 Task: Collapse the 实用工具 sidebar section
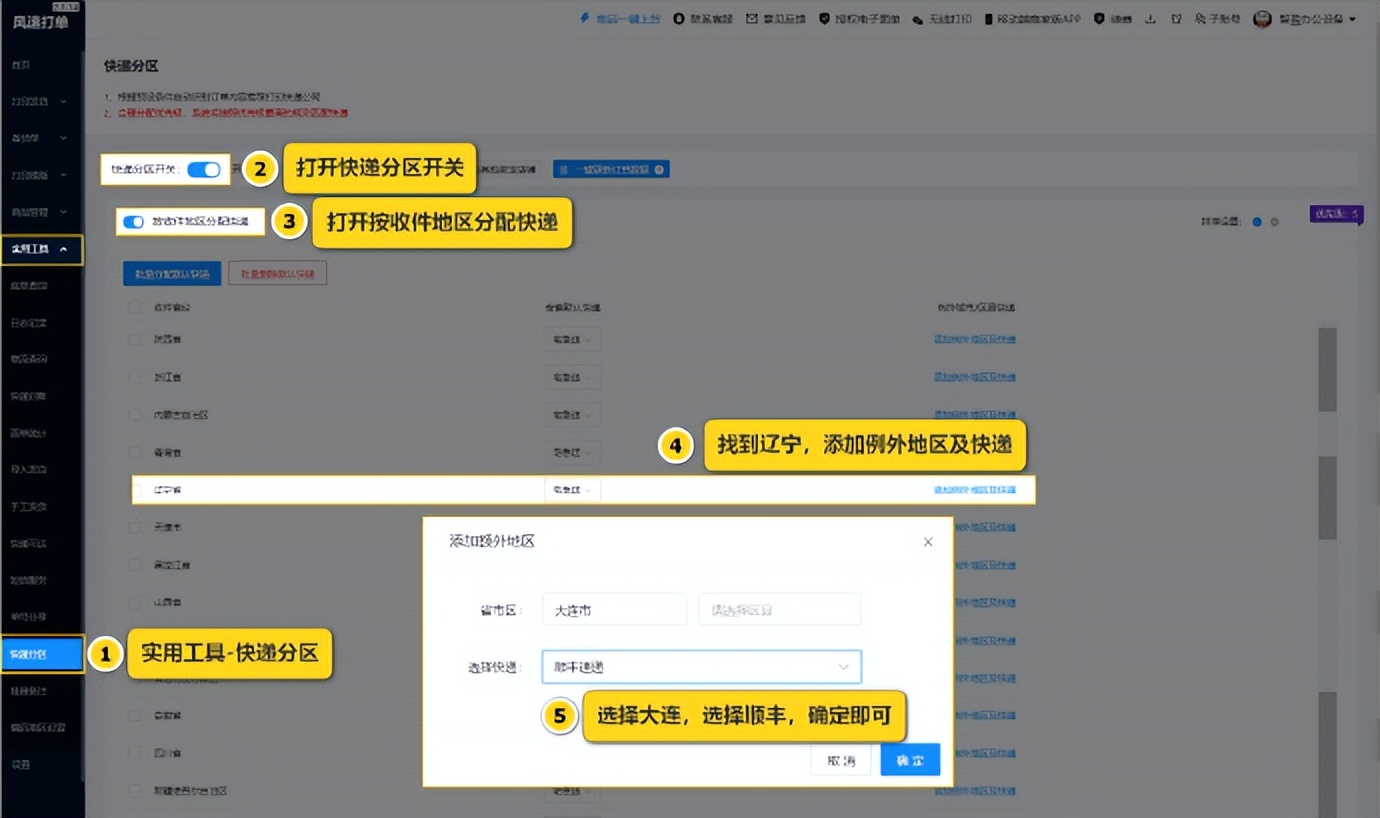pos(42,250)
